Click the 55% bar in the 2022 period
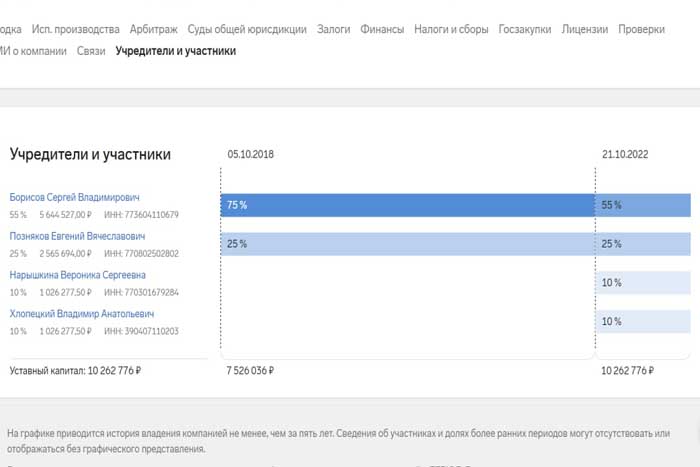Screen dimensions: 700x467 pyautogui.click(x=644, y=205)
